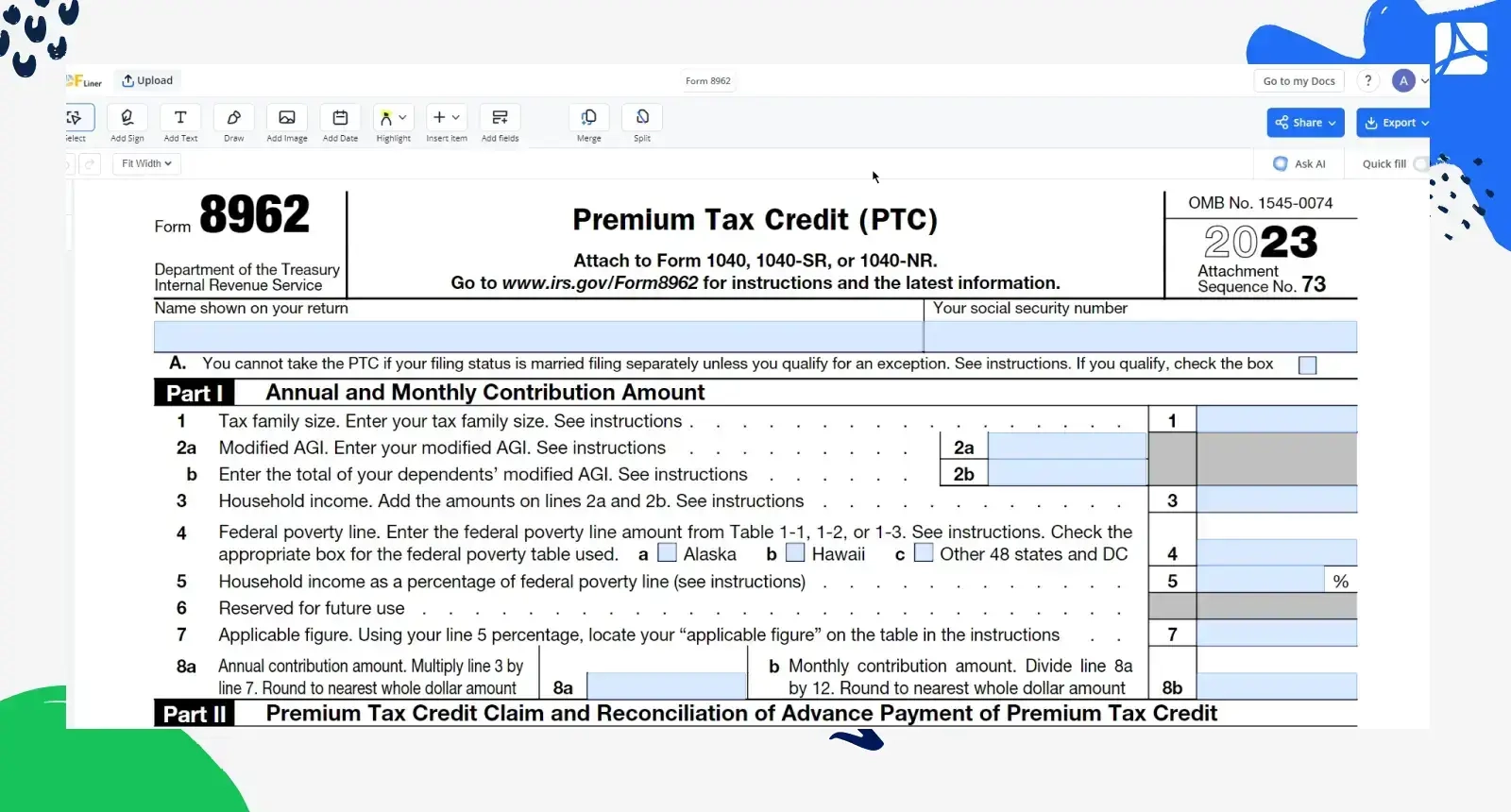This screenshot has width=1511, height=812.
Task: Pick the Add Text tool
Action: click(x=180, y=124)
